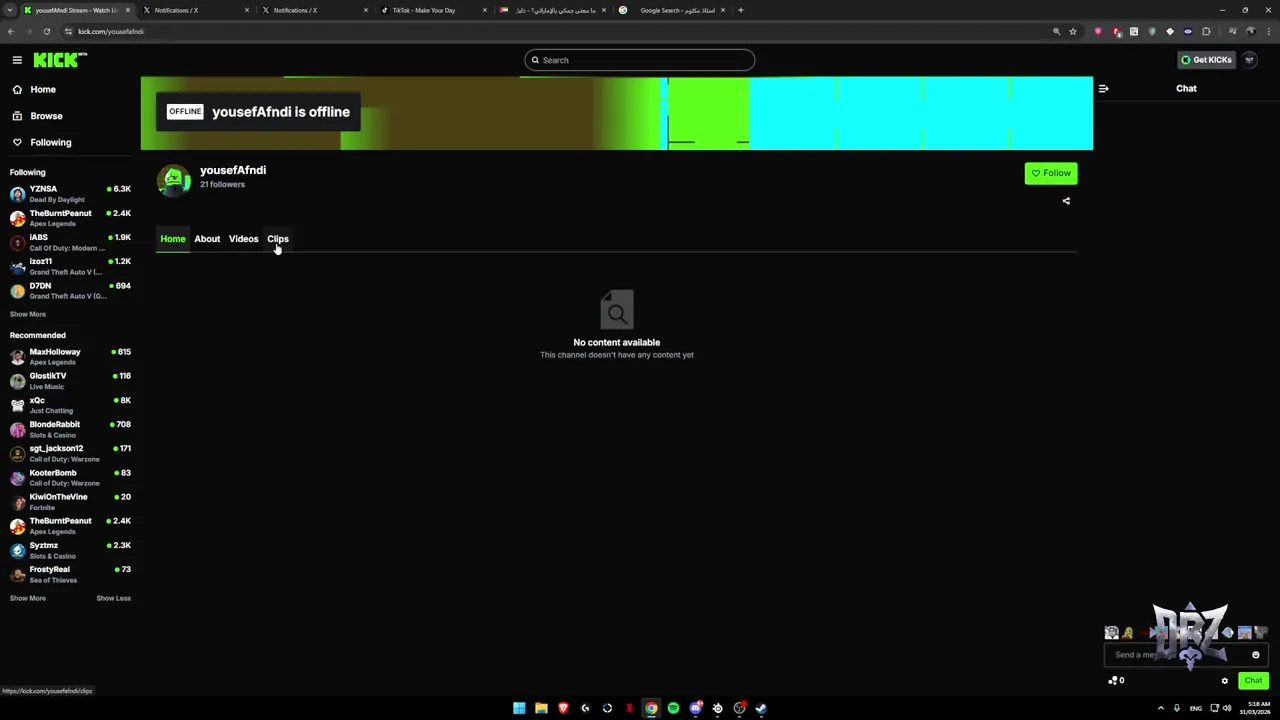Open YZNSA channel from Following
This screenshot has height=720, width=1280.
click(x=70, y=194)
